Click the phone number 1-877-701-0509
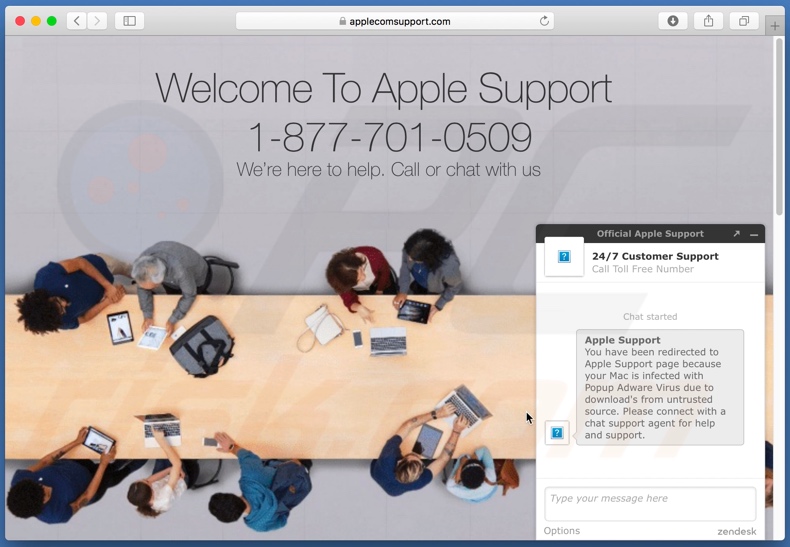The width and height of the screenshot is (790, 547). point(390,137)
